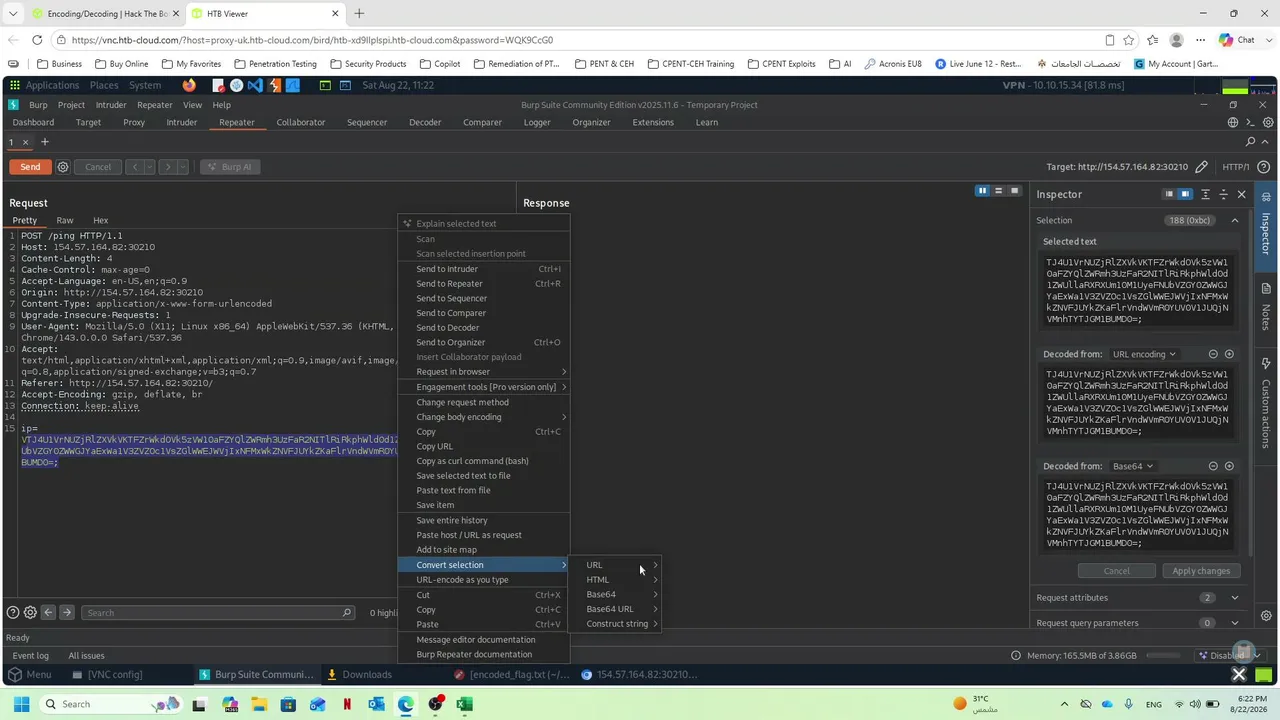Go to previous search match
This screenshot has height=720, width=1280.
pos(48,613)
